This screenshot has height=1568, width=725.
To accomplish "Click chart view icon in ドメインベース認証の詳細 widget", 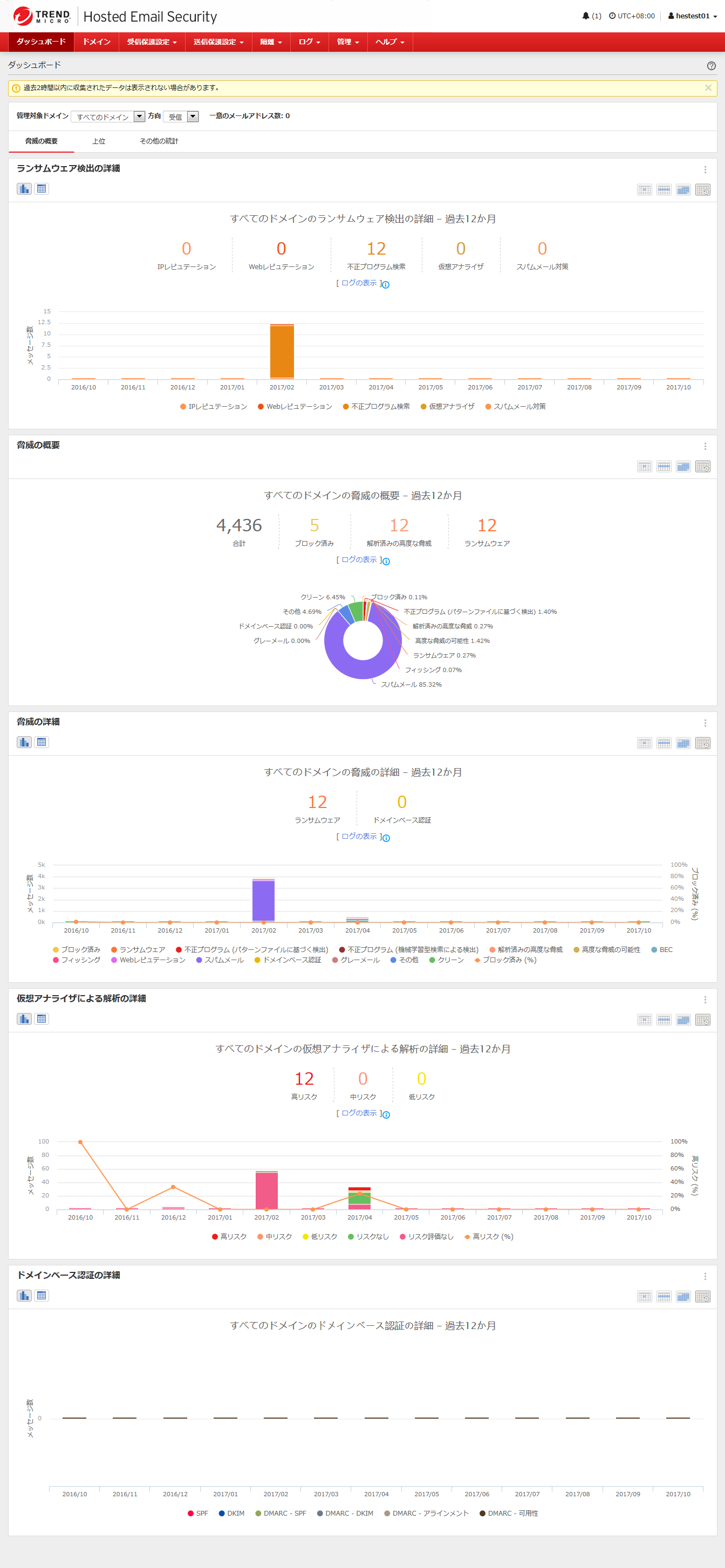I will (x=24, y=1295).
